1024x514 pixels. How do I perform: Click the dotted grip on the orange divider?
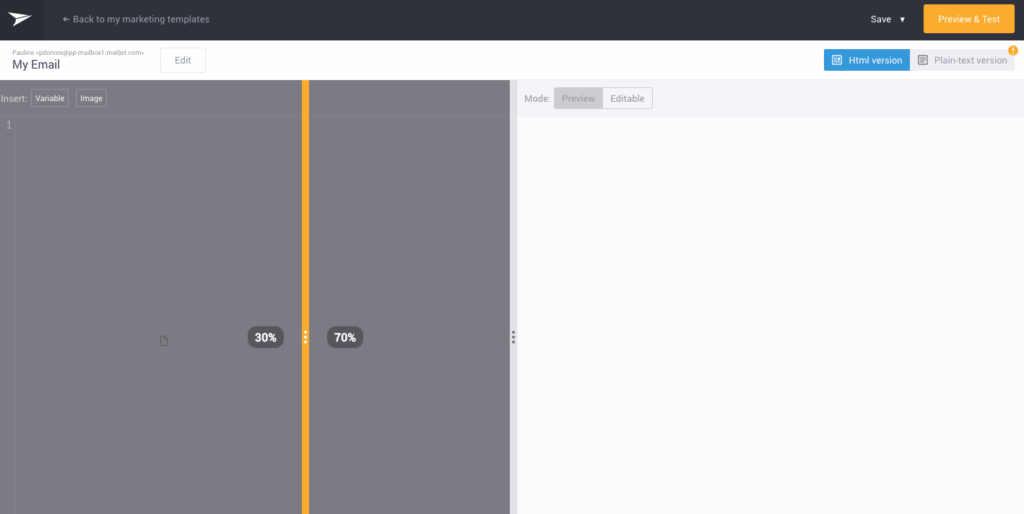[x=306, y=338]
